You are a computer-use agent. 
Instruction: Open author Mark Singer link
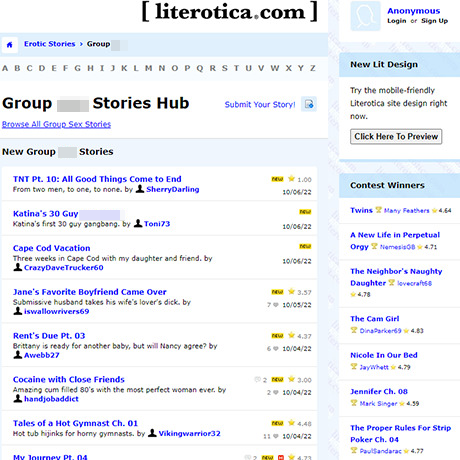(378, 403)
